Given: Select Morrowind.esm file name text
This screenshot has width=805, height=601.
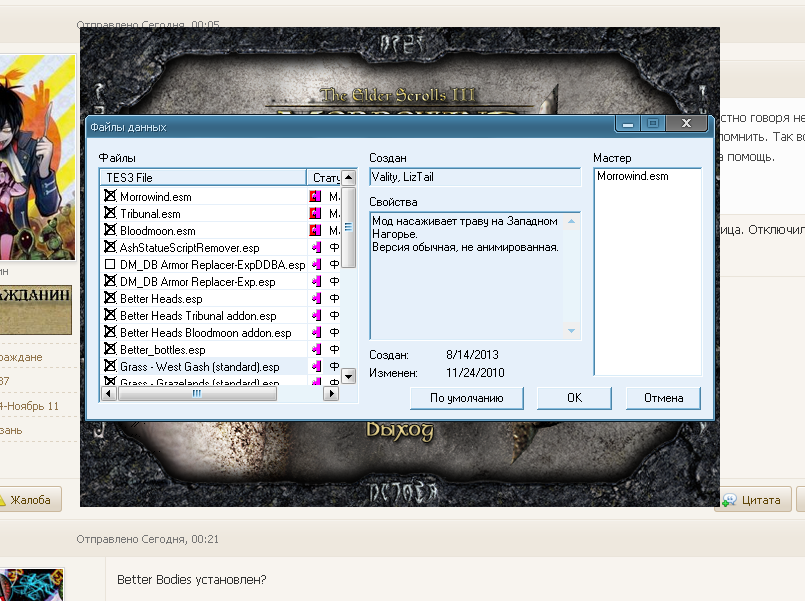Looking at the screenshot, I should [x=156, y=197].
